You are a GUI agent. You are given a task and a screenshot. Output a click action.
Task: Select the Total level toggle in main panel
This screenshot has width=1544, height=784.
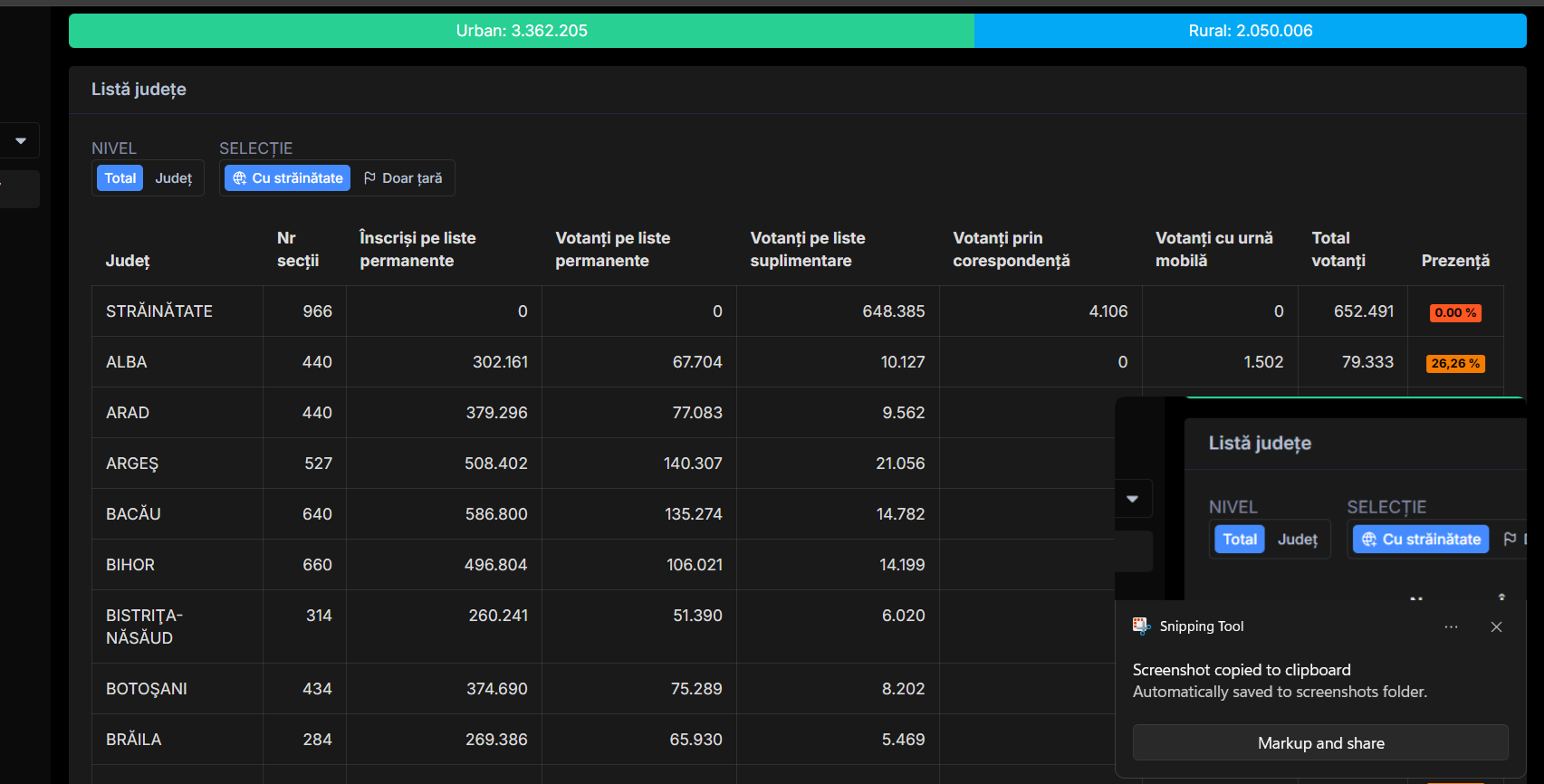pyautogui.click(x=120, y=178)
